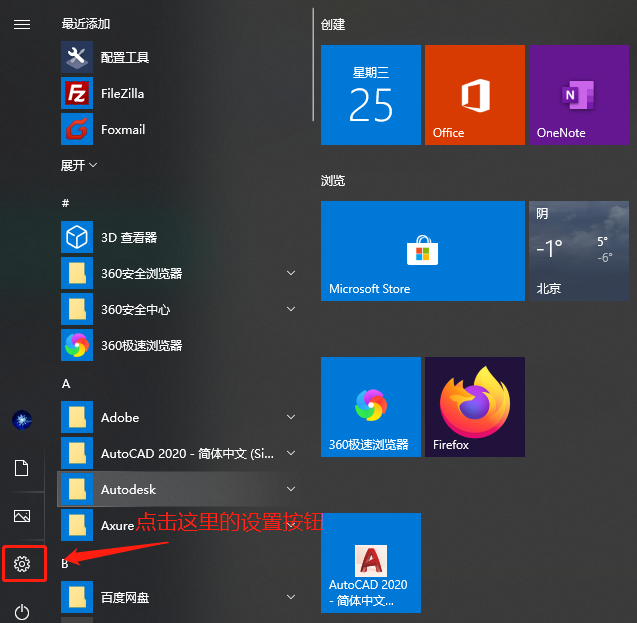Select the FileZilla text label
The height and width of the screenshot is (623, 637).
click(123, 93)
